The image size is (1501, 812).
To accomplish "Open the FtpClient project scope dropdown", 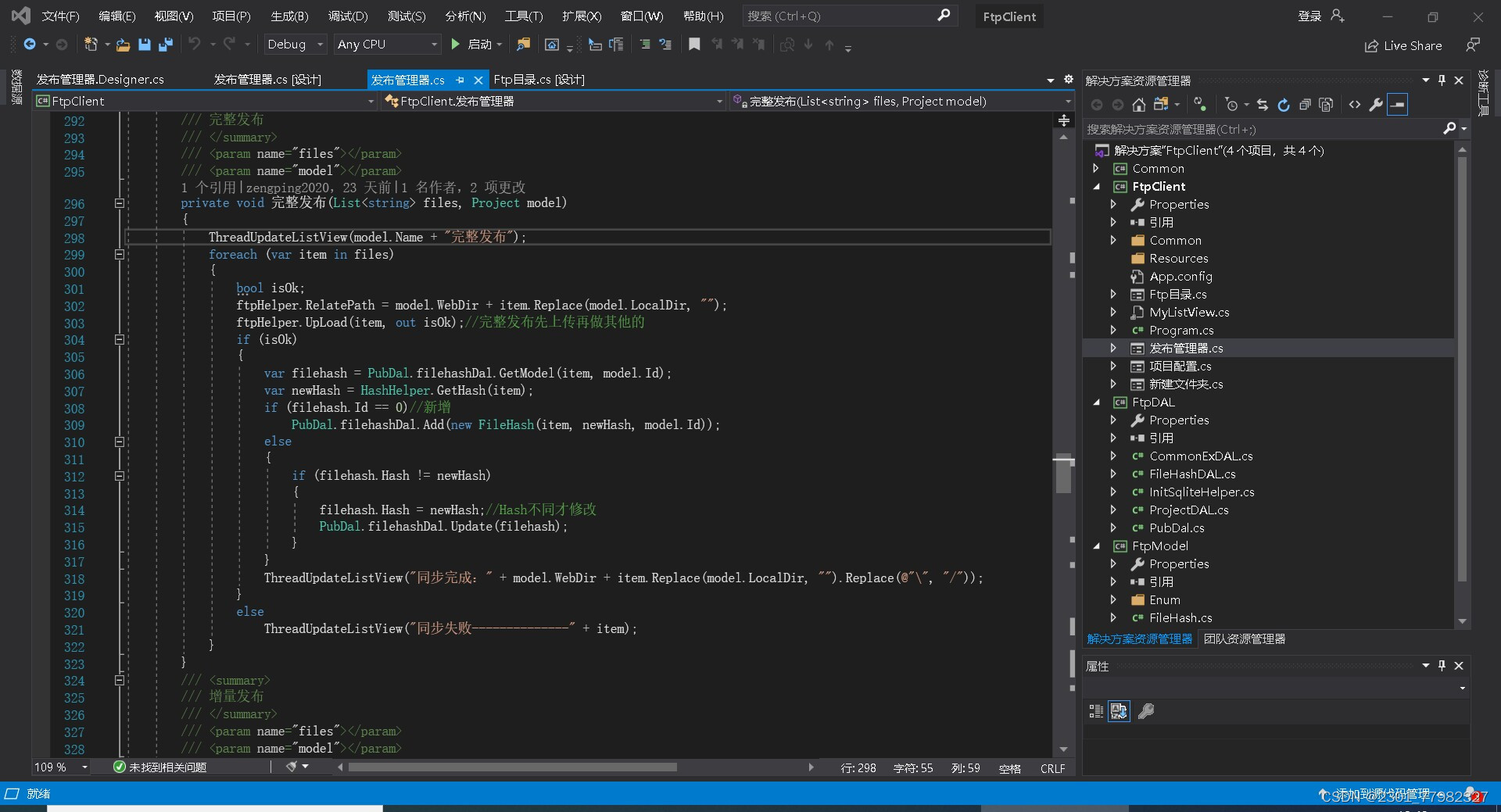I will [x=206, y=102].
